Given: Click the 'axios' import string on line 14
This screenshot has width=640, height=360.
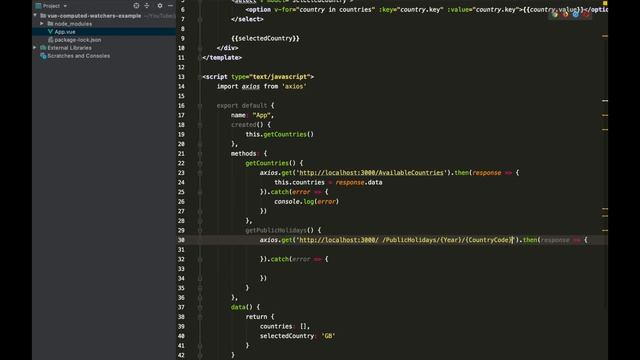Looking at the screenshot, I should coord(294,87).
